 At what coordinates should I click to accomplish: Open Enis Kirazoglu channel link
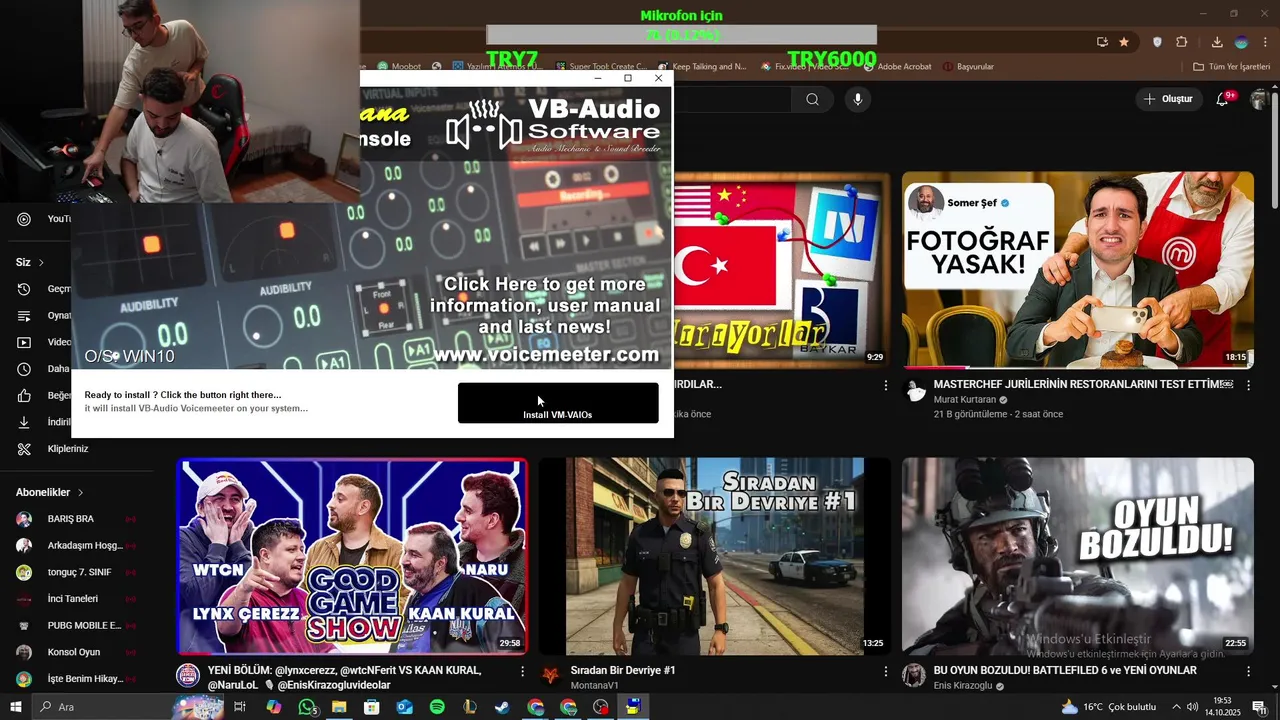(x=964, y=686)
